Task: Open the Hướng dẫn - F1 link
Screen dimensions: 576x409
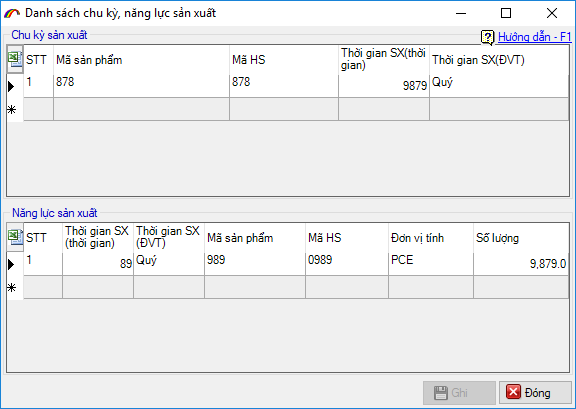Action: click(x=534, y=37)
